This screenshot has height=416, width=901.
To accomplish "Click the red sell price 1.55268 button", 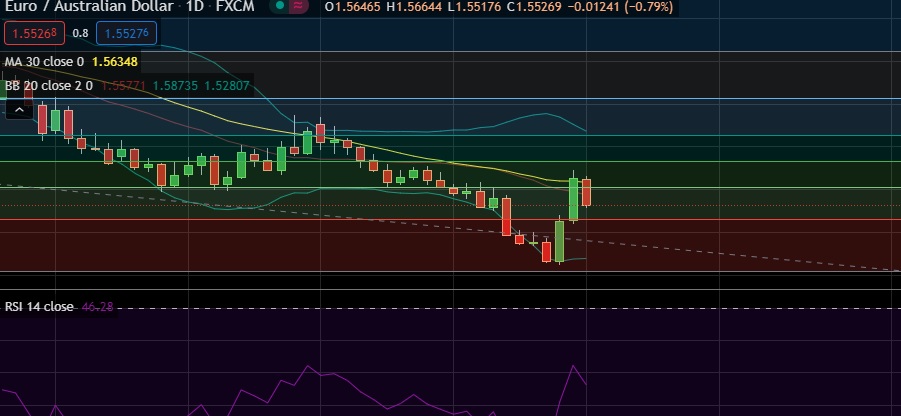I will click(x=34, y=33).
